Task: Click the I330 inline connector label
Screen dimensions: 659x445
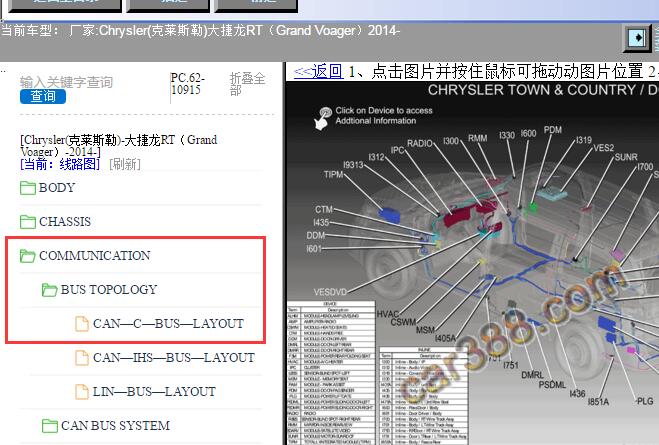Action: 506,135
